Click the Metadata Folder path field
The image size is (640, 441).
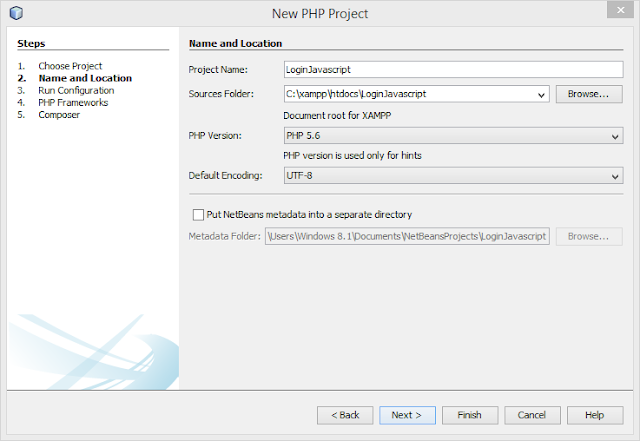pos(407,236)
